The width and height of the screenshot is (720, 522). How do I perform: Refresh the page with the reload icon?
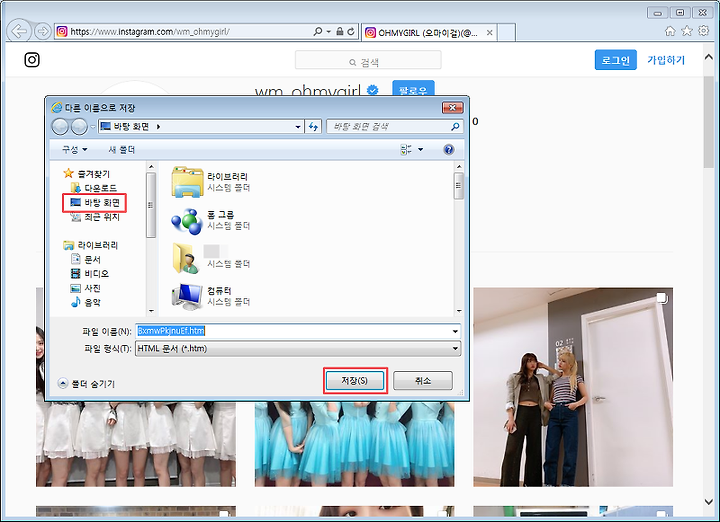pos(351,31)
